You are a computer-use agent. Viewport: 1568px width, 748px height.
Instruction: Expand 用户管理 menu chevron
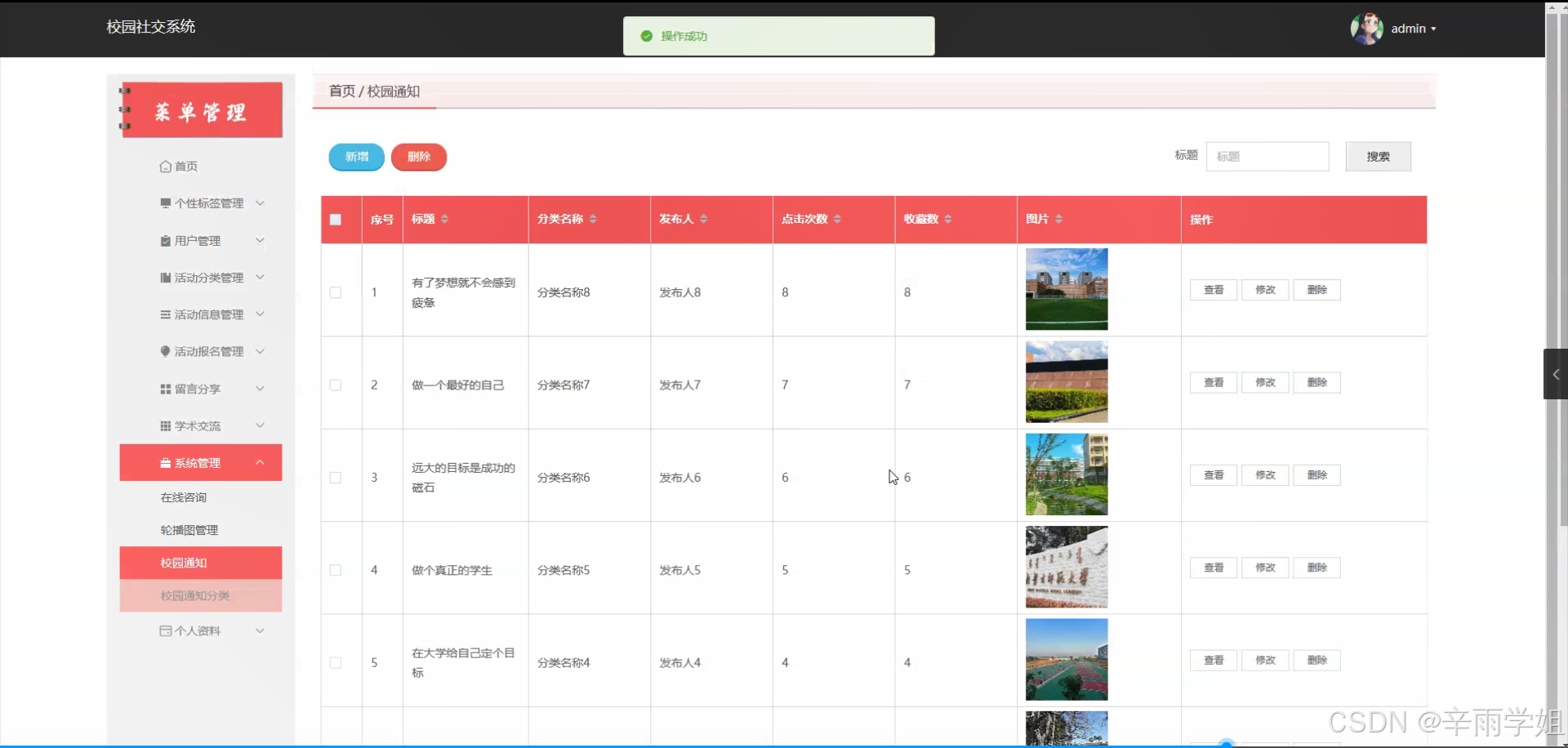tap(260, 240)
